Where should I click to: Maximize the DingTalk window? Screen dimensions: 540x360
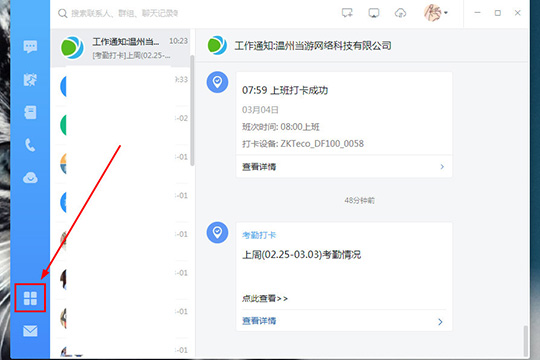tap(498, 13)
